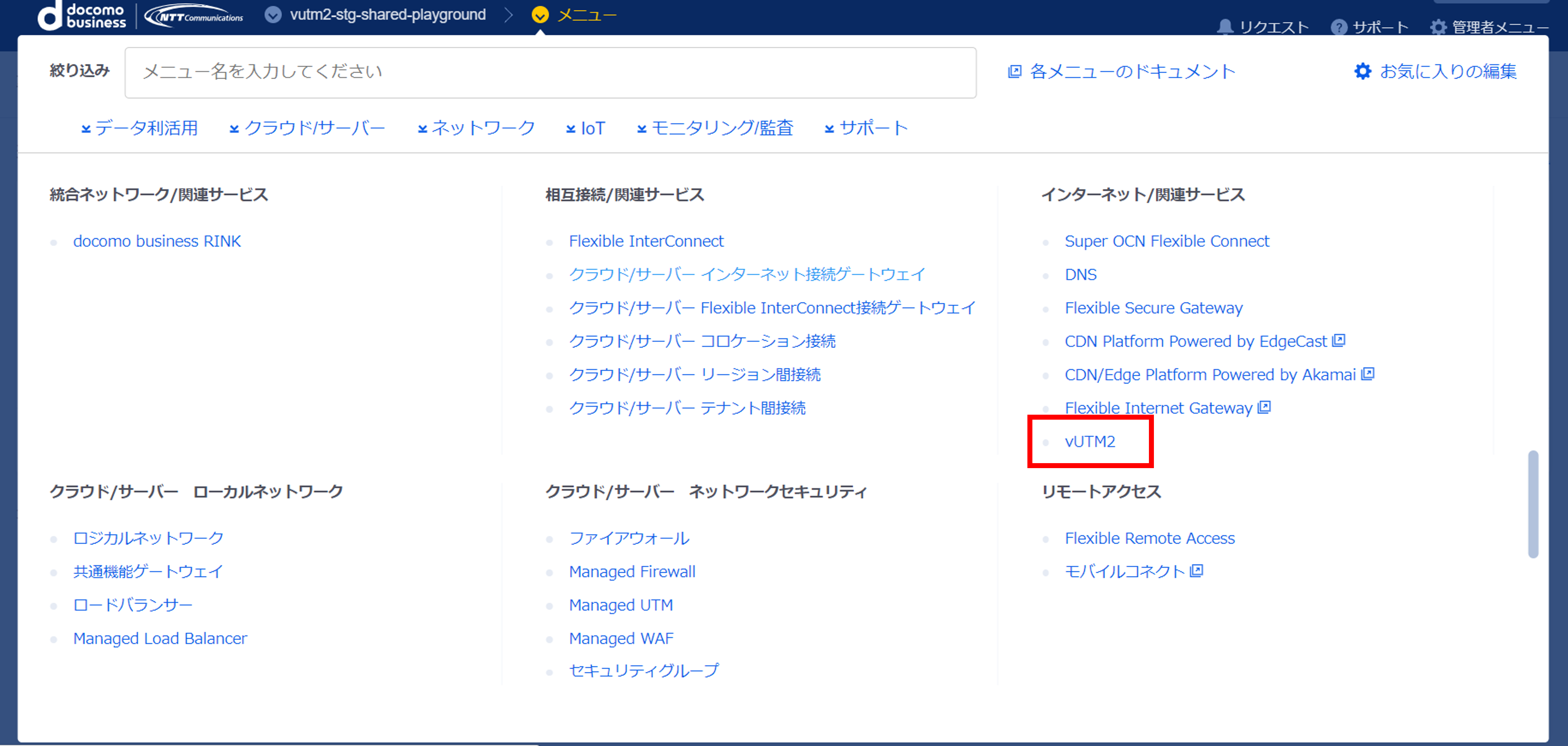Open the DNS menu link
The height and width of the screenshot is (746, 1568).
click(x=1080, y=274)
